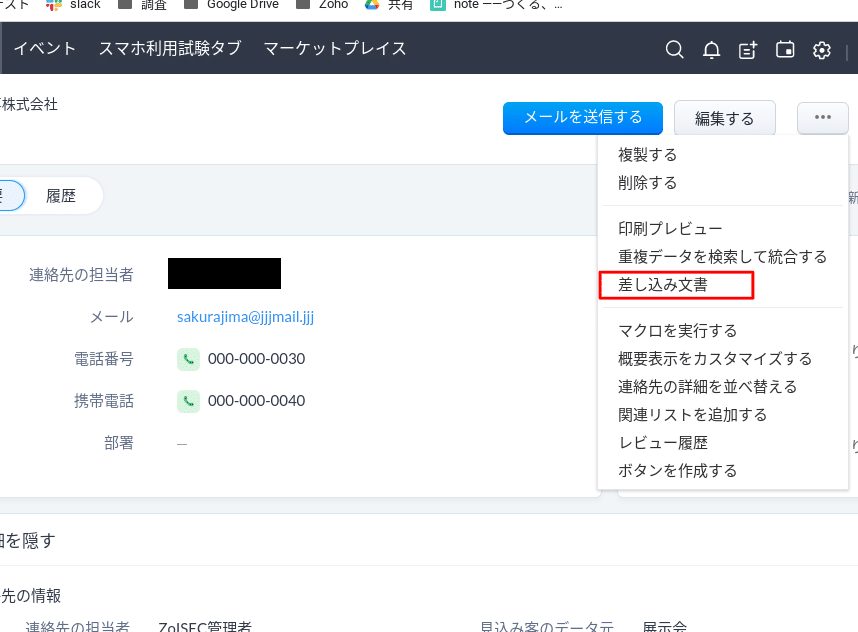Click the 展示会 lead source value

point(664,627)
